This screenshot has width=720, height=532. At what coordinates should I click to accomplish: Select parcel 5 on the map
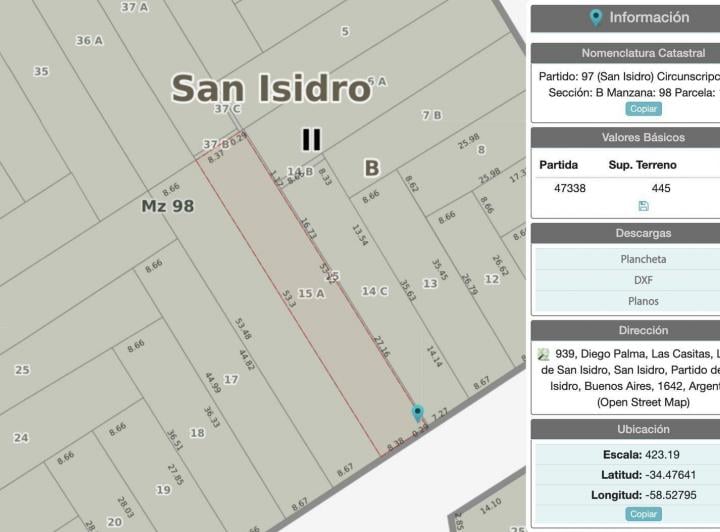coord(345,31)
